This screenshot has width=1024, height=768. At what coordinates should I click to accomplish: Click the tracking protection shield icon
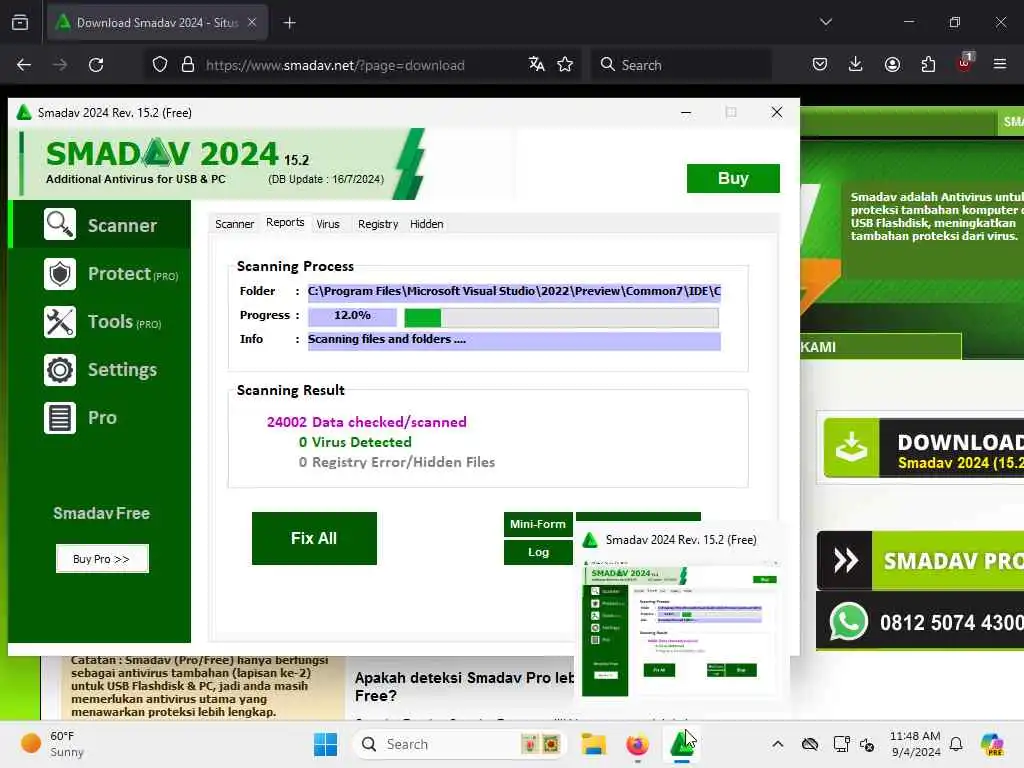[x=160, y=65]
